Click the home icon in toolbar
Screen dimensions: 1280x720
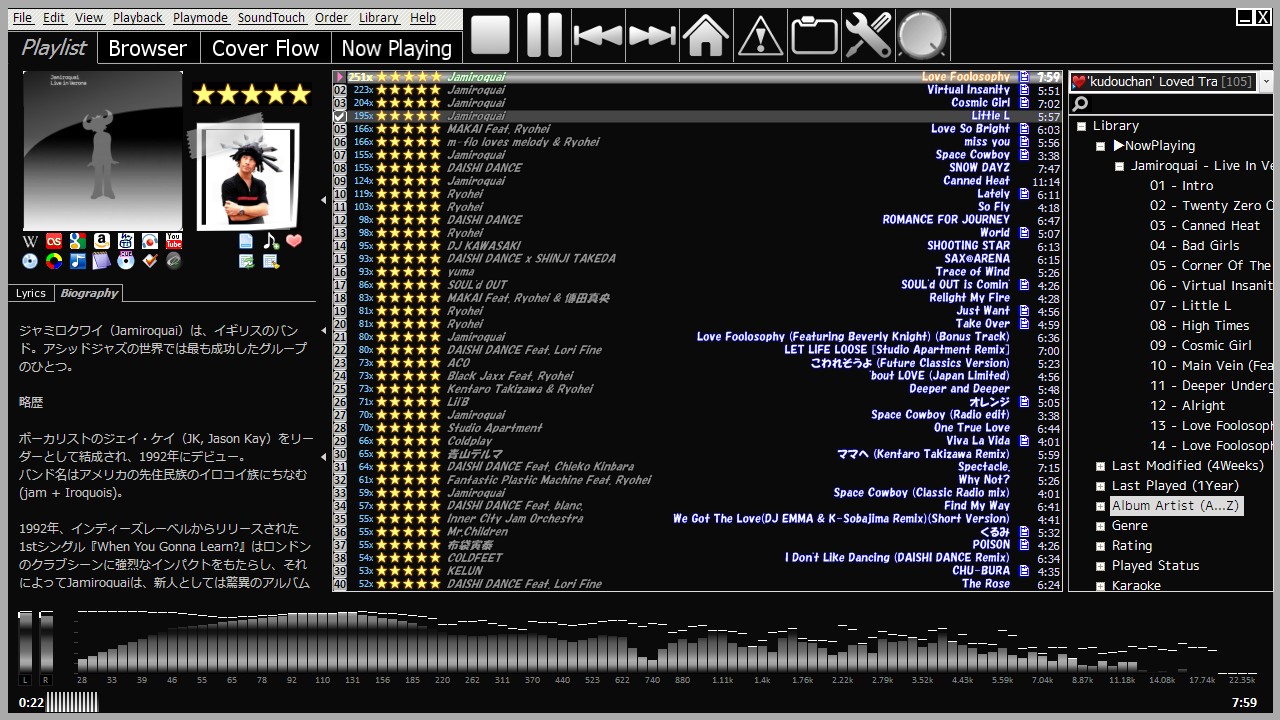click(705, 36)
